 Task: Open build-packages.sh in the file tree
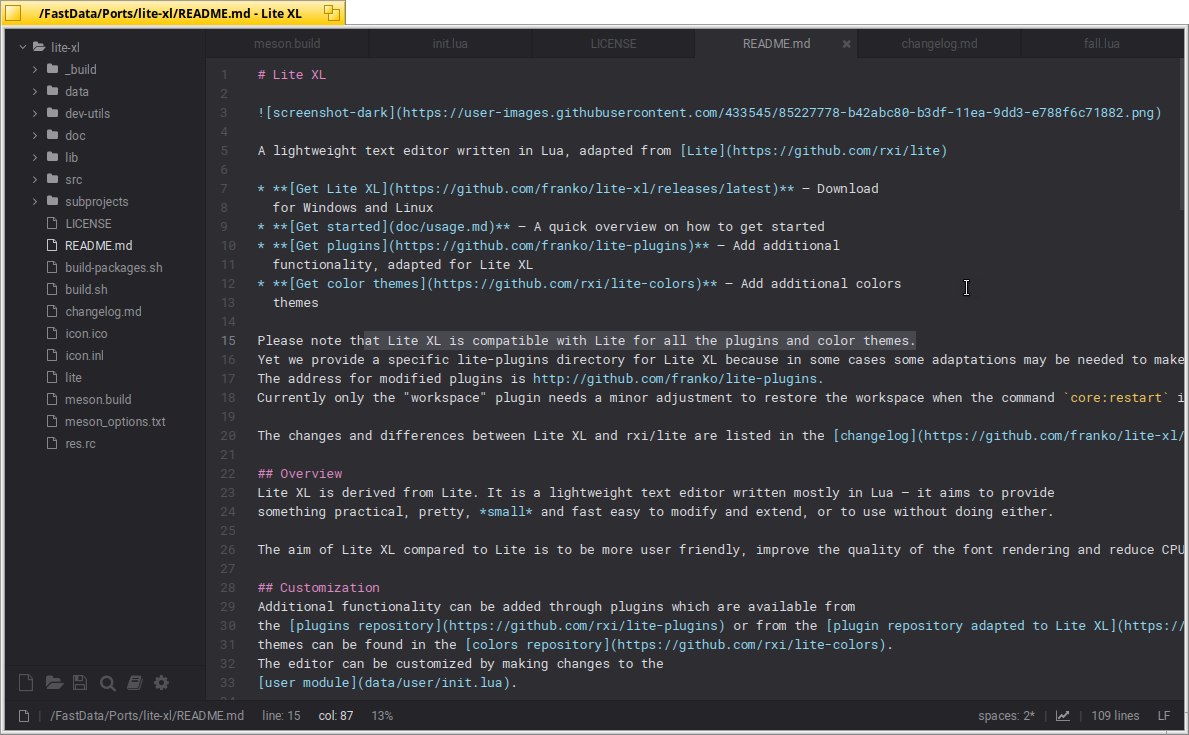113,267
